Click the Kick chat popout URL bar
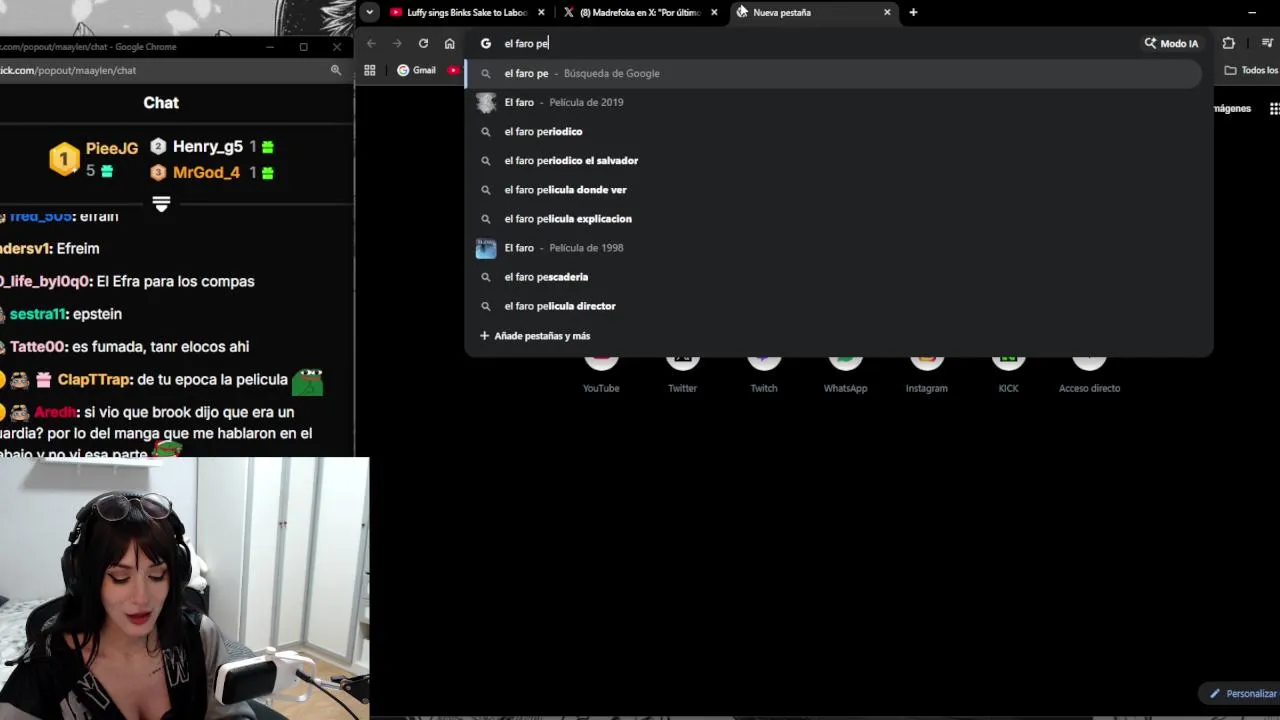 tap(160, 70)
